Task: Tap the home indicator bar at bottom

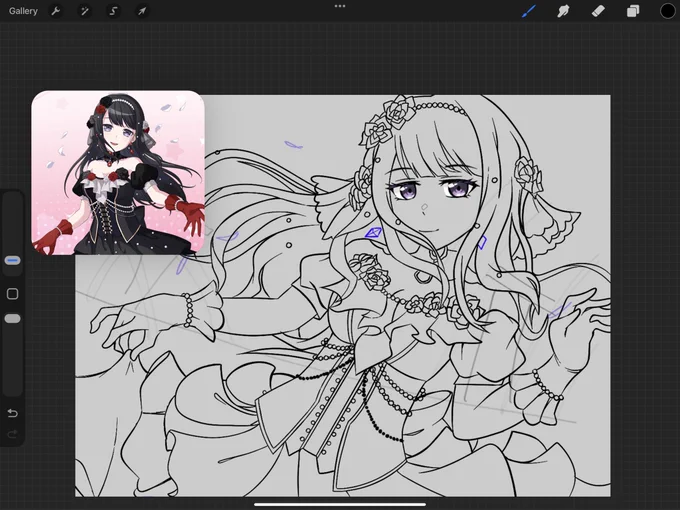Action: (x=340, y=504)
